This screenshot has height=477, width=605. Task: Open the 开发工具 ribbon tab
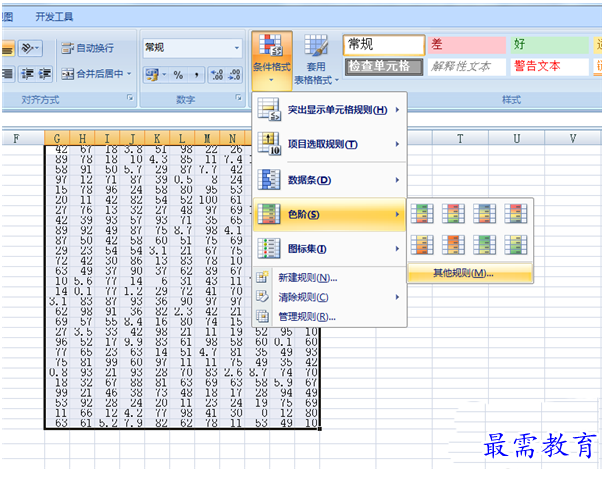coord(54,17)
